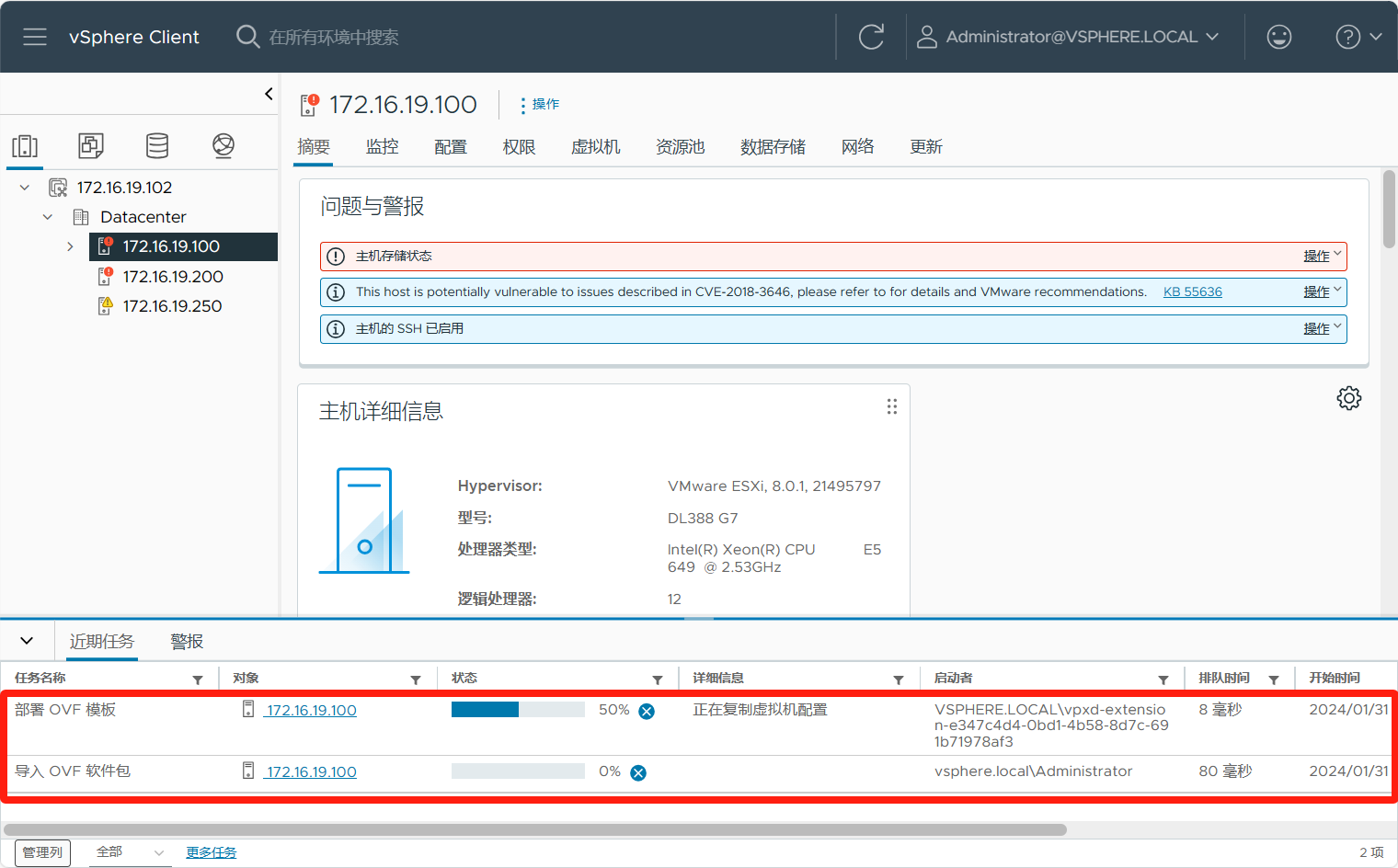Switch to the 监控 tab

coord(382,147)
